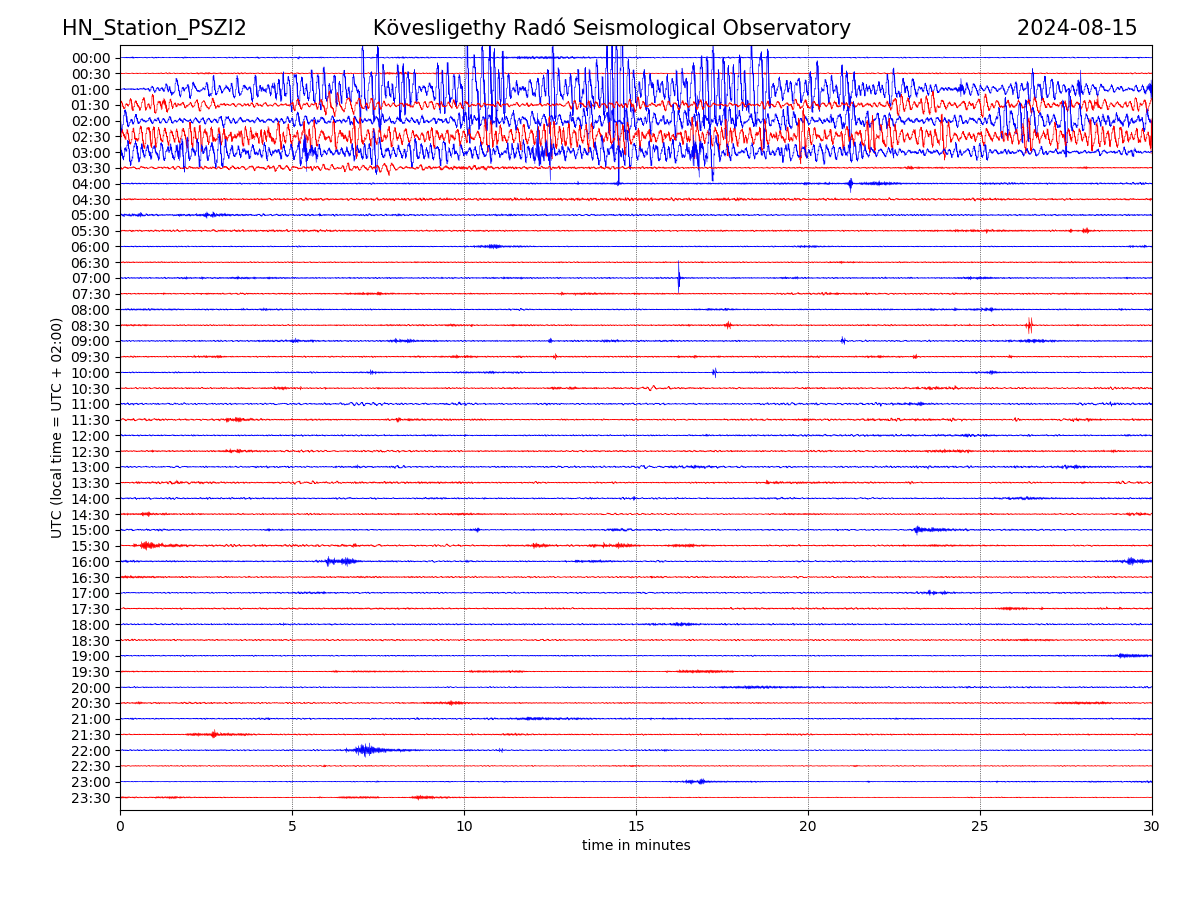Click the HN_Station_PSZI2 station title

[x=154, y=28]
